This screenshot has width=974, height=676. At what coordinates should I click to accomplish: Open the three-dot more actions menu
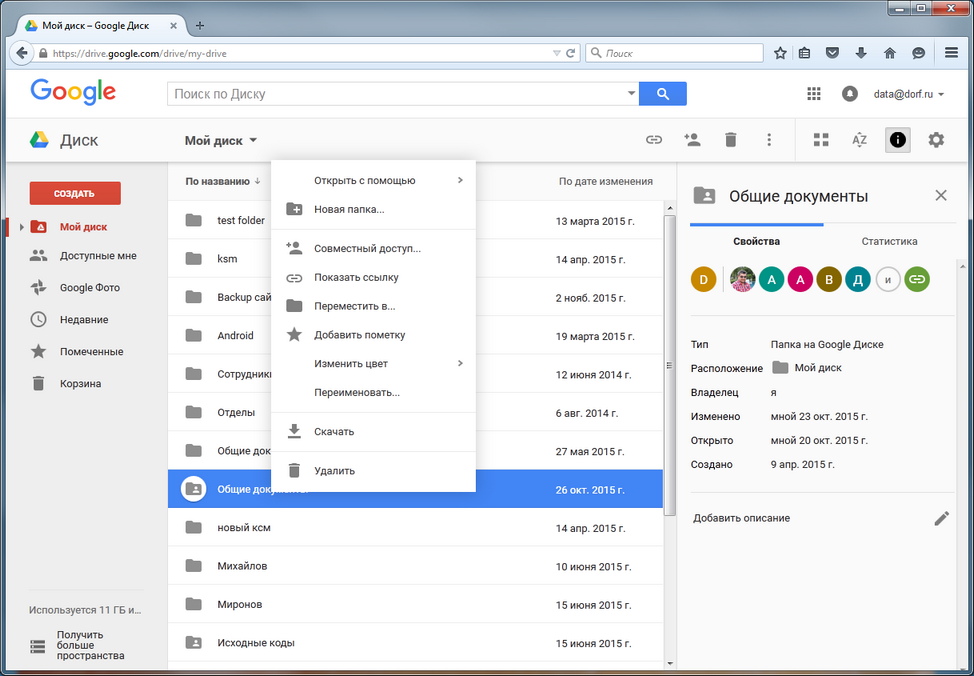(769, 140)
